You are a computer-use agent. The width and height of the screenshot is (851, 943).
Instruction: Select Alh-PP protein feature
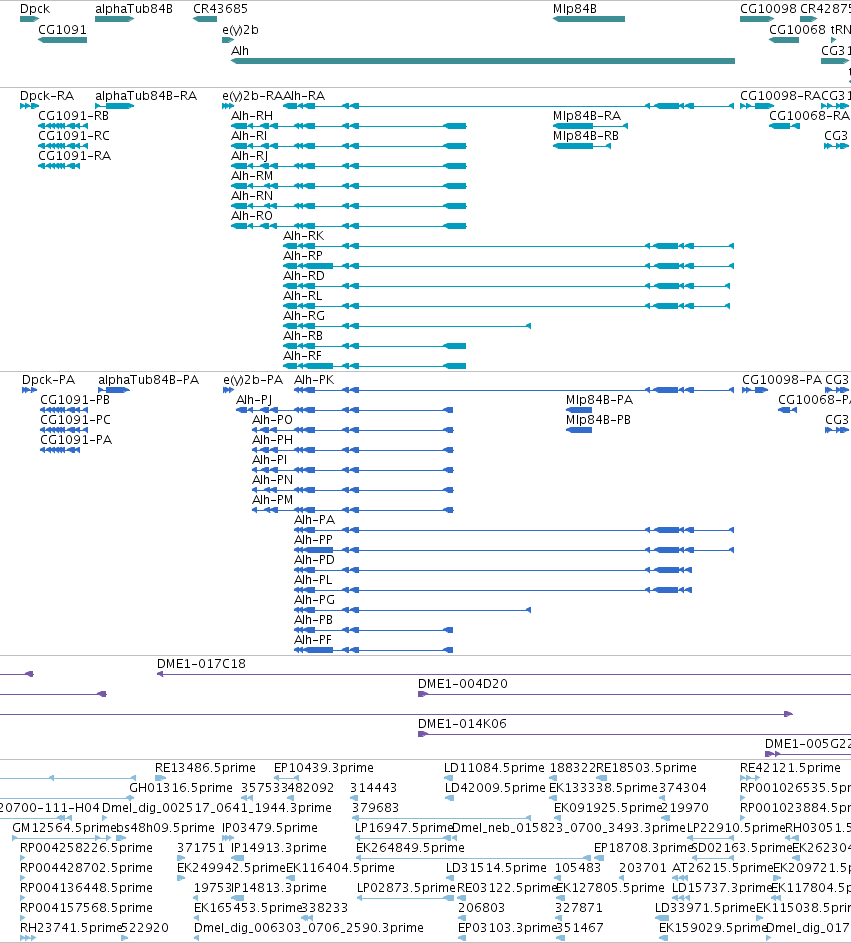[514, 550]
